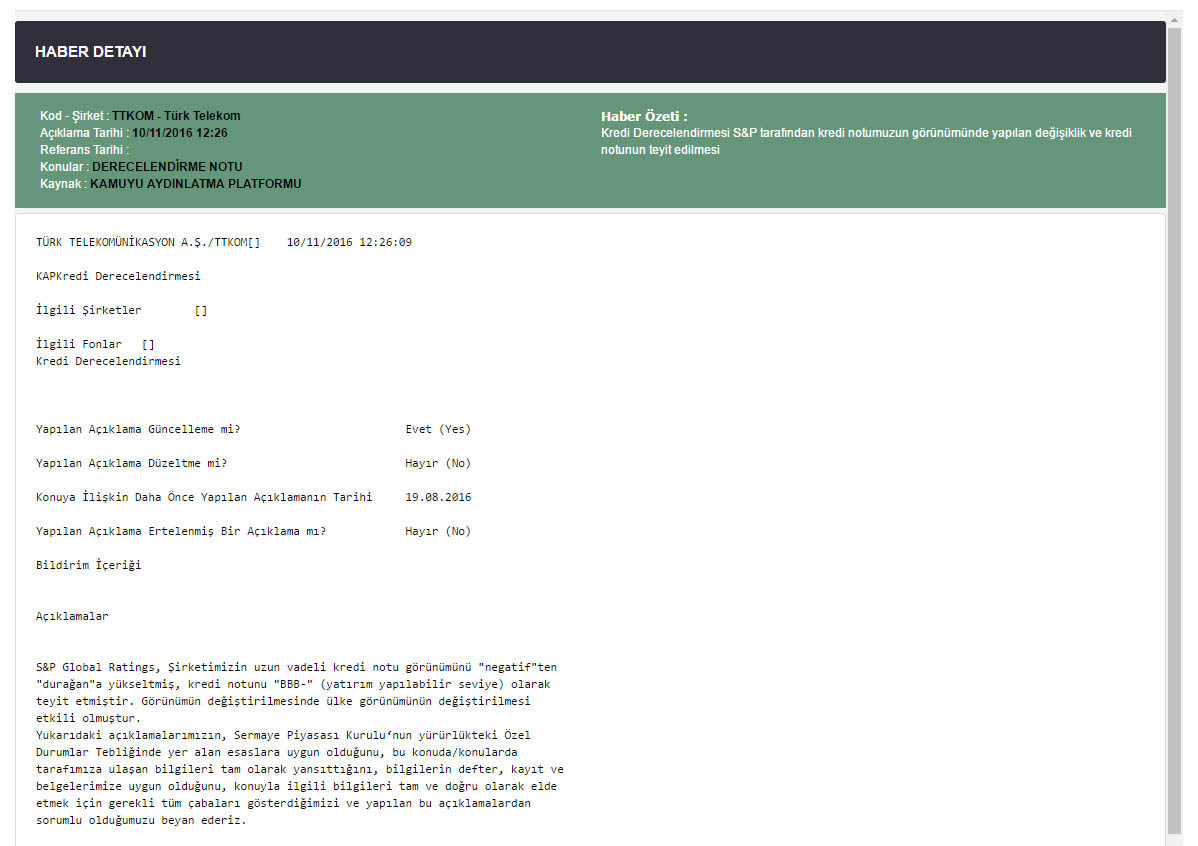Click the Yapılan Açıklama Düzeltme mi? question
The width and height of the screenshot is (1198, 846).
(x=131, y=463)
